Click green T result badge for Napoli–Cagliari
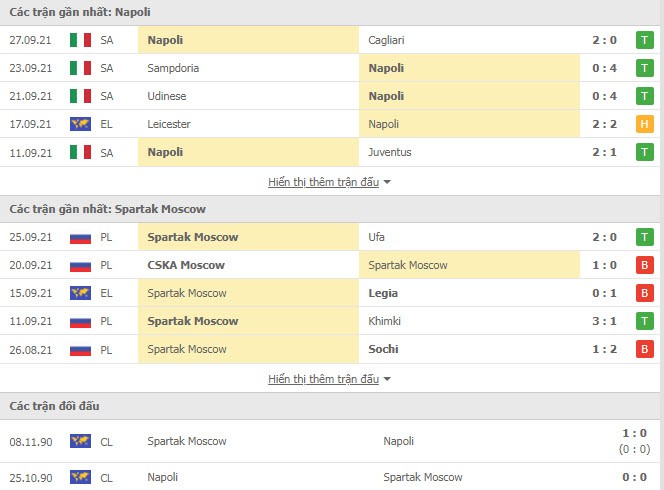Image resolution: width=664 pixels, height=490 pixels. click(645, 40)
